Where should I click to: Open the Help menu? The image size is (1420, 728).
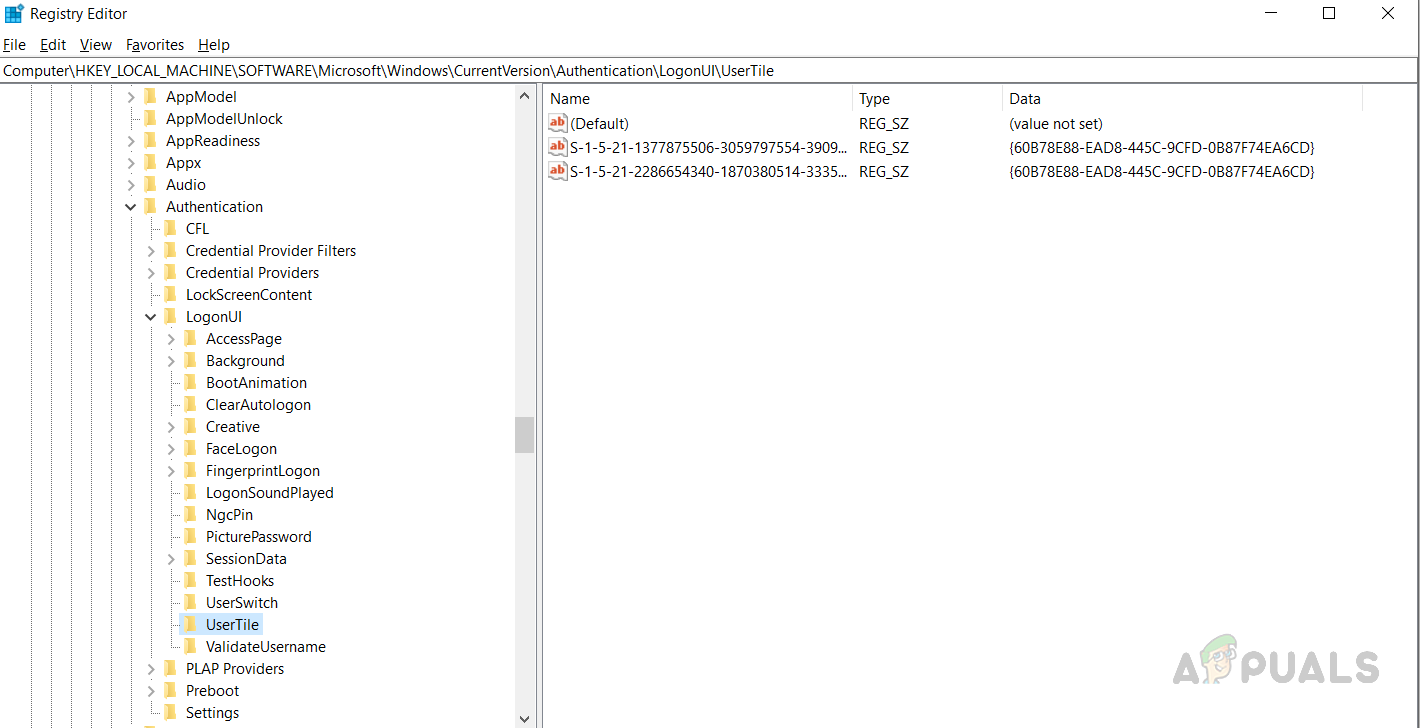coord(214,45)
